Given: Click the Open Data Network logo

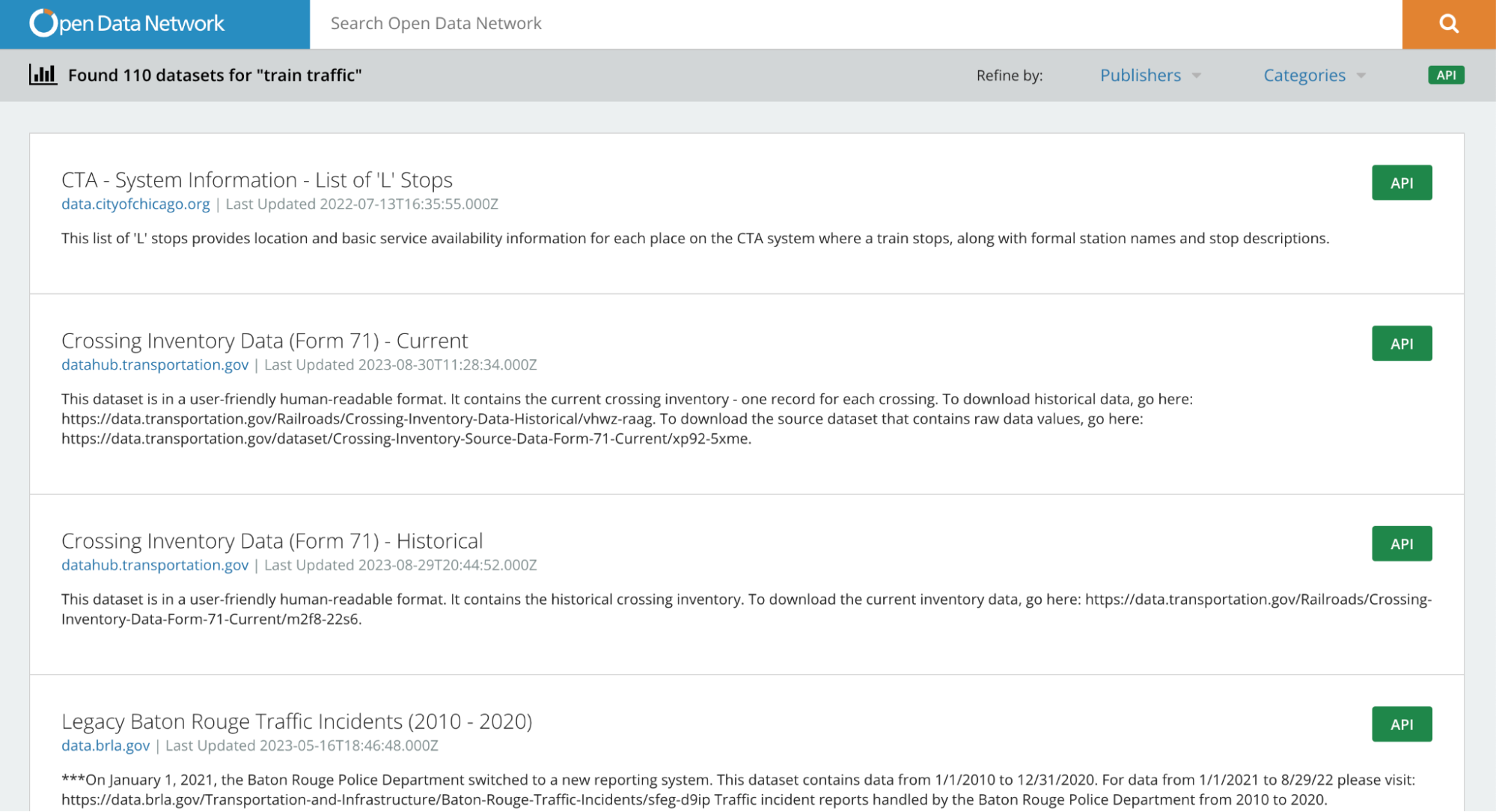Looking at the screenshot, I should [x=127, y=23].
